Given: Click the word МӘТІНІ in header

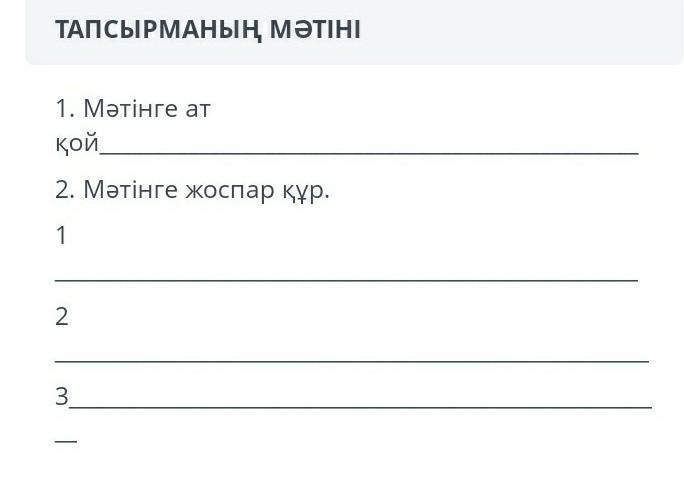Looking at the screenshot, I should [x=315, y=30].
